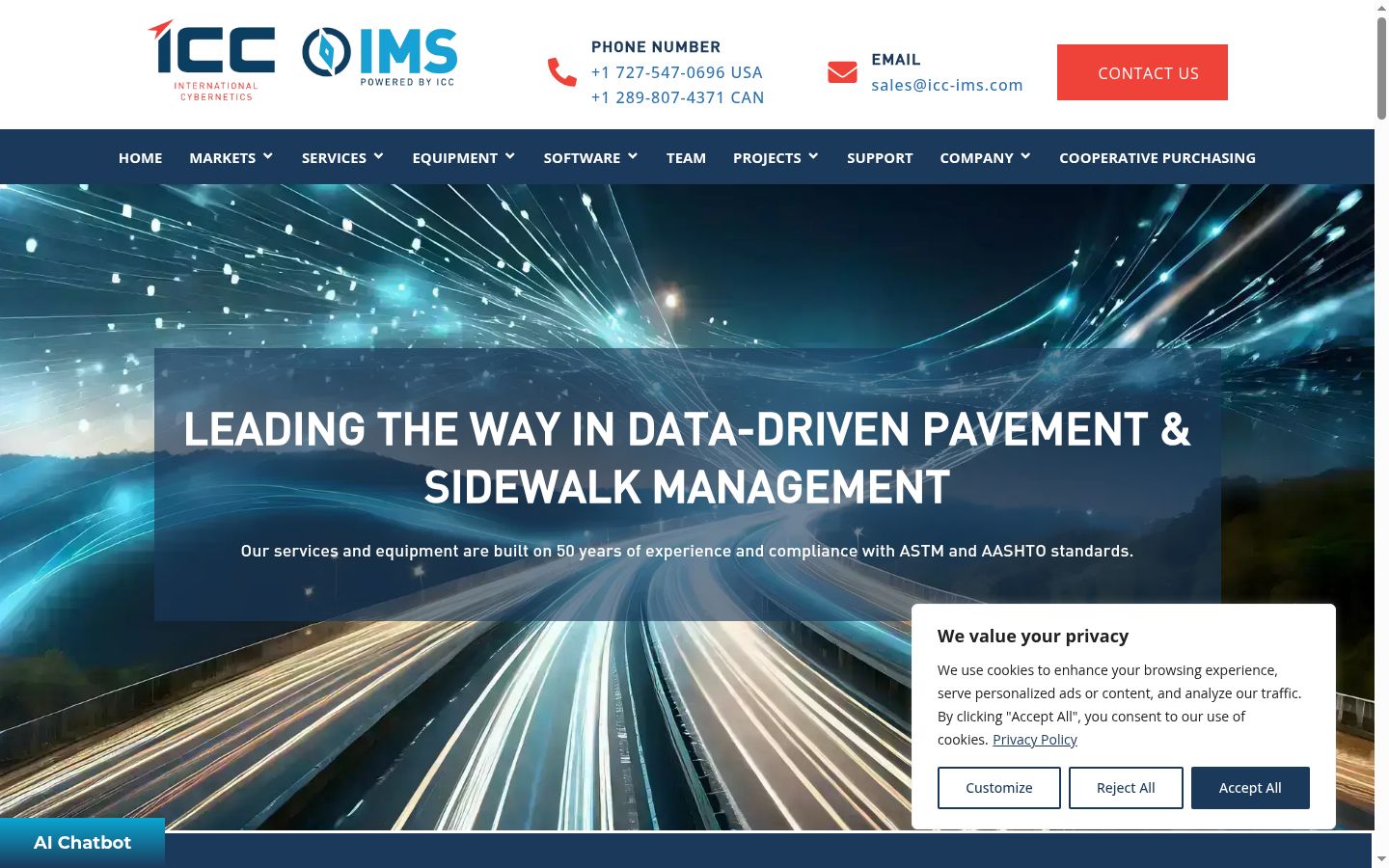1389x868 pixels.
Task: Open the Privacy Policy link
Action: (x=1035, y=740)
